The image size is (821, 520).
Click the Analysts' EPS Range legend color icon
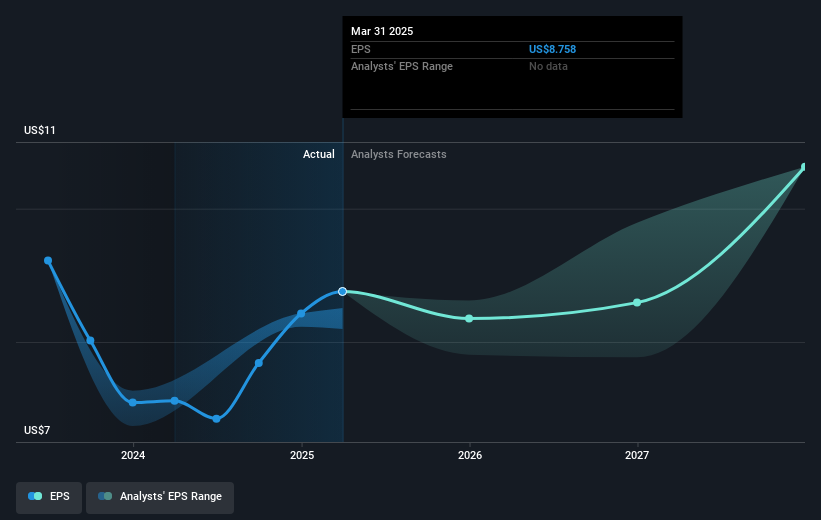pyautogui.click(x=105, y=496)
